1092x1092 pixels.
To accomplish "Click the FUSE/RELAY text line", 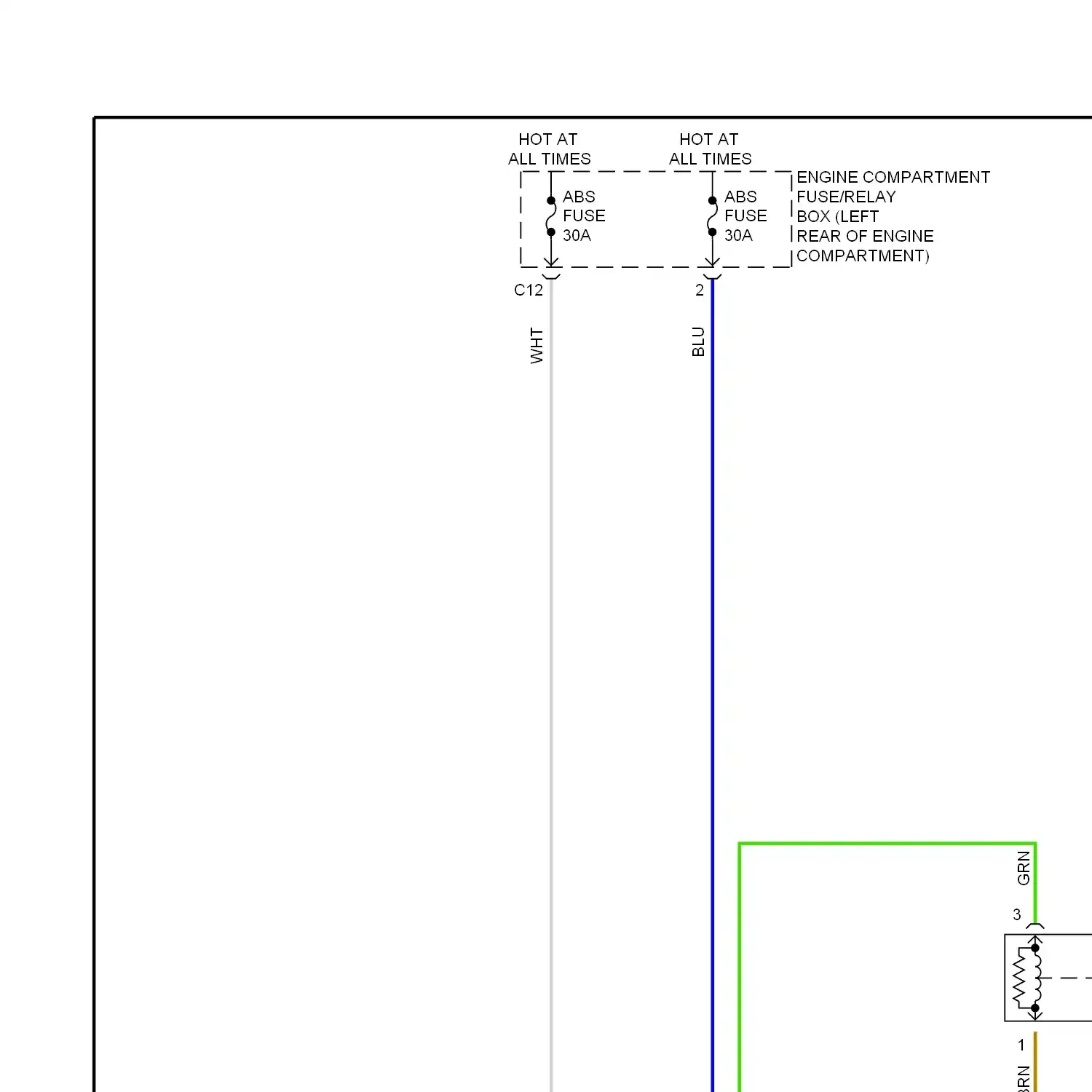I will (x=846, y=197).
